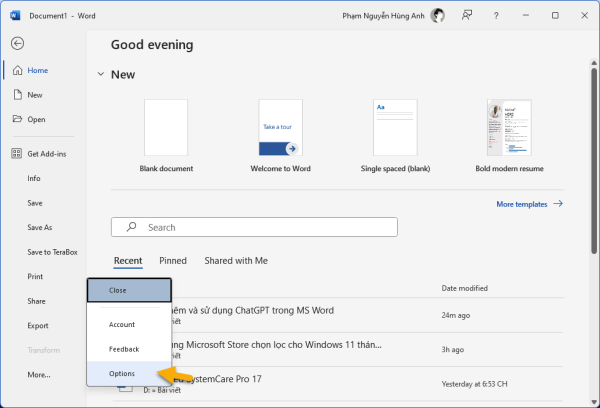Open the Welcome to Word tour template
Screen dimensions: 600x408
coord(280,127)
